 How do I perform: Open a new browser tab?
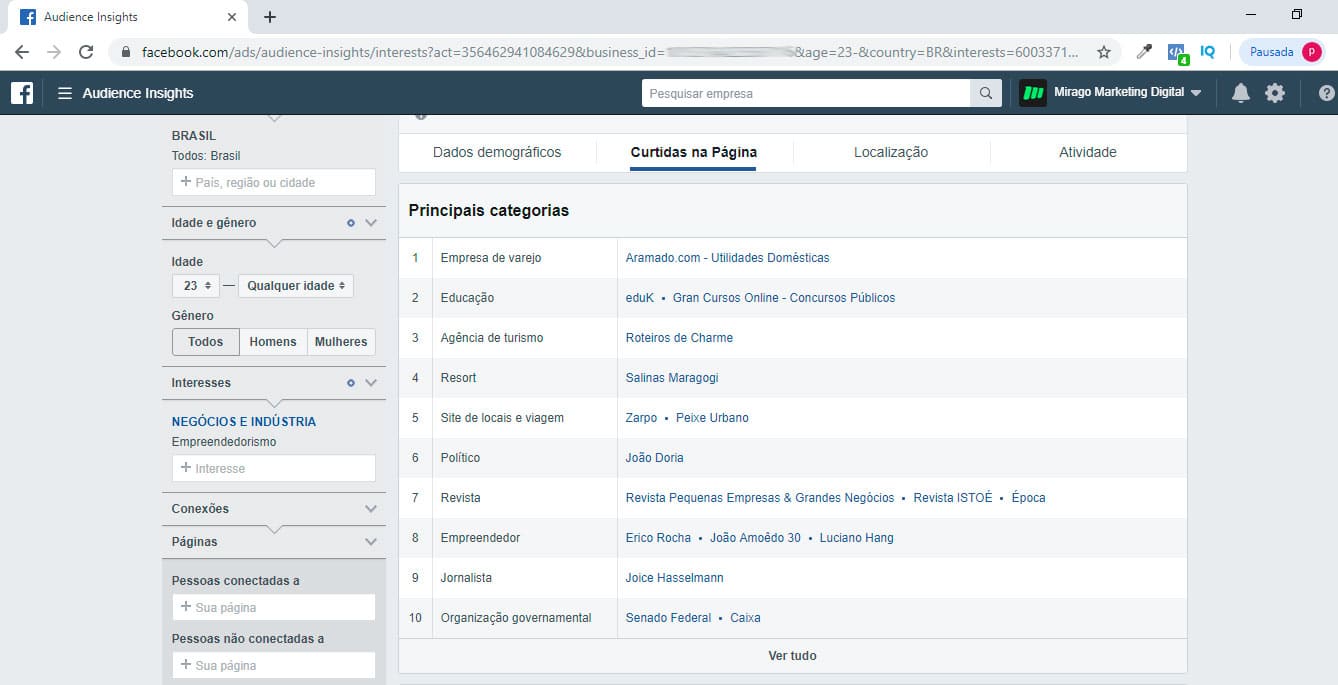click(270, 17)
